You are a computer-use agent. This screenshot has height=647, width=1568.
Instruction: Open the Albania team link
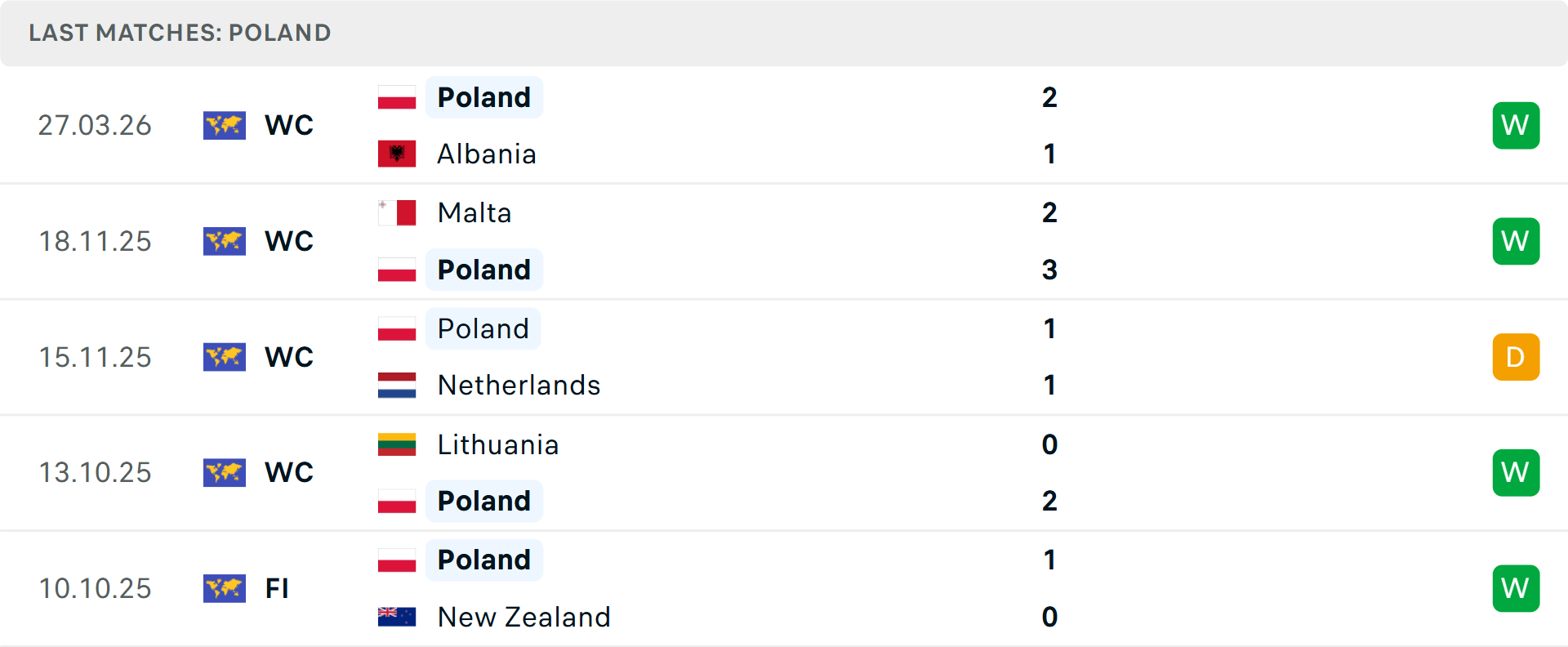(x=487, y=154)
